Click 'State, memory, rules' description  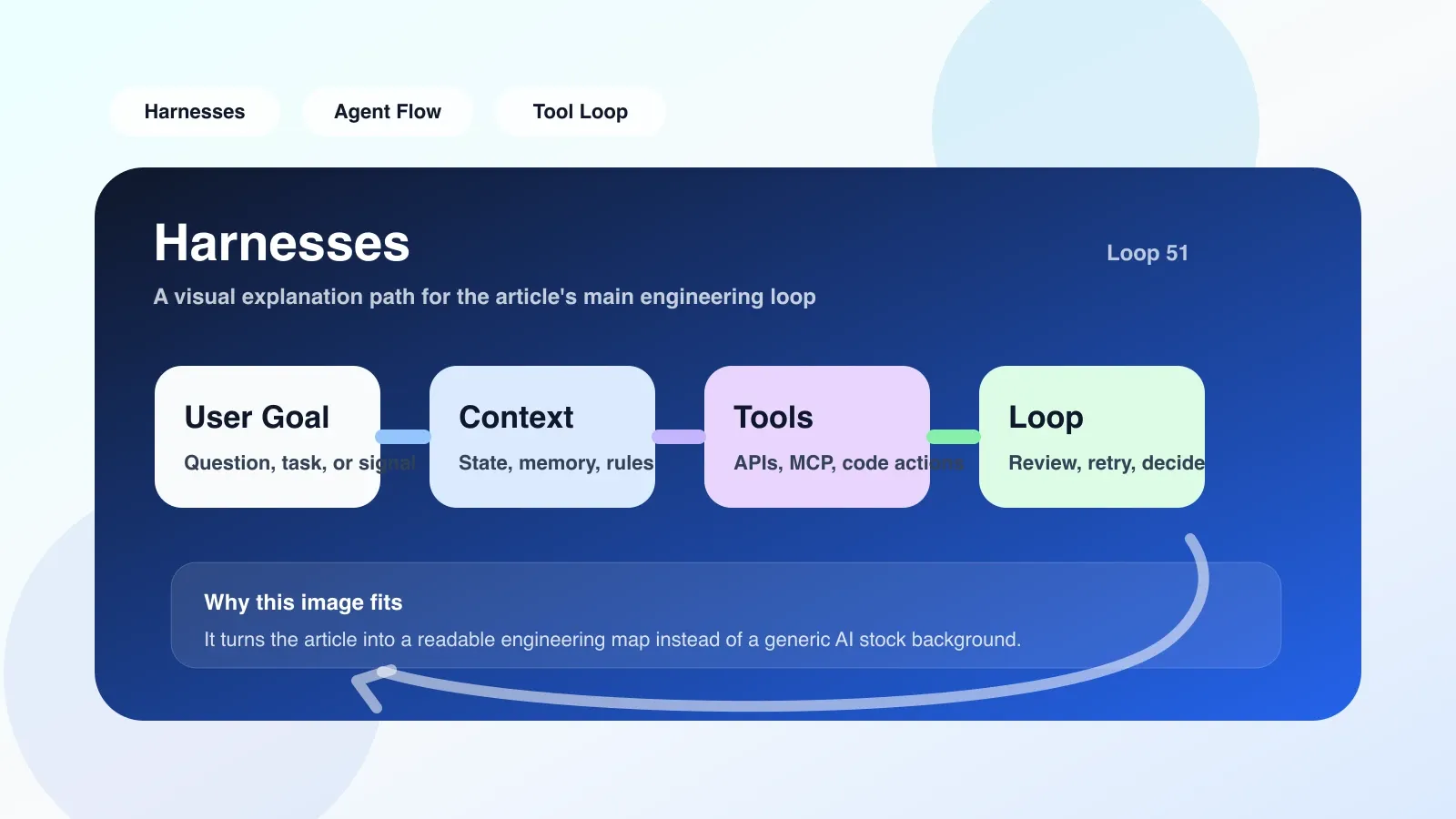[x=556, y=463]
